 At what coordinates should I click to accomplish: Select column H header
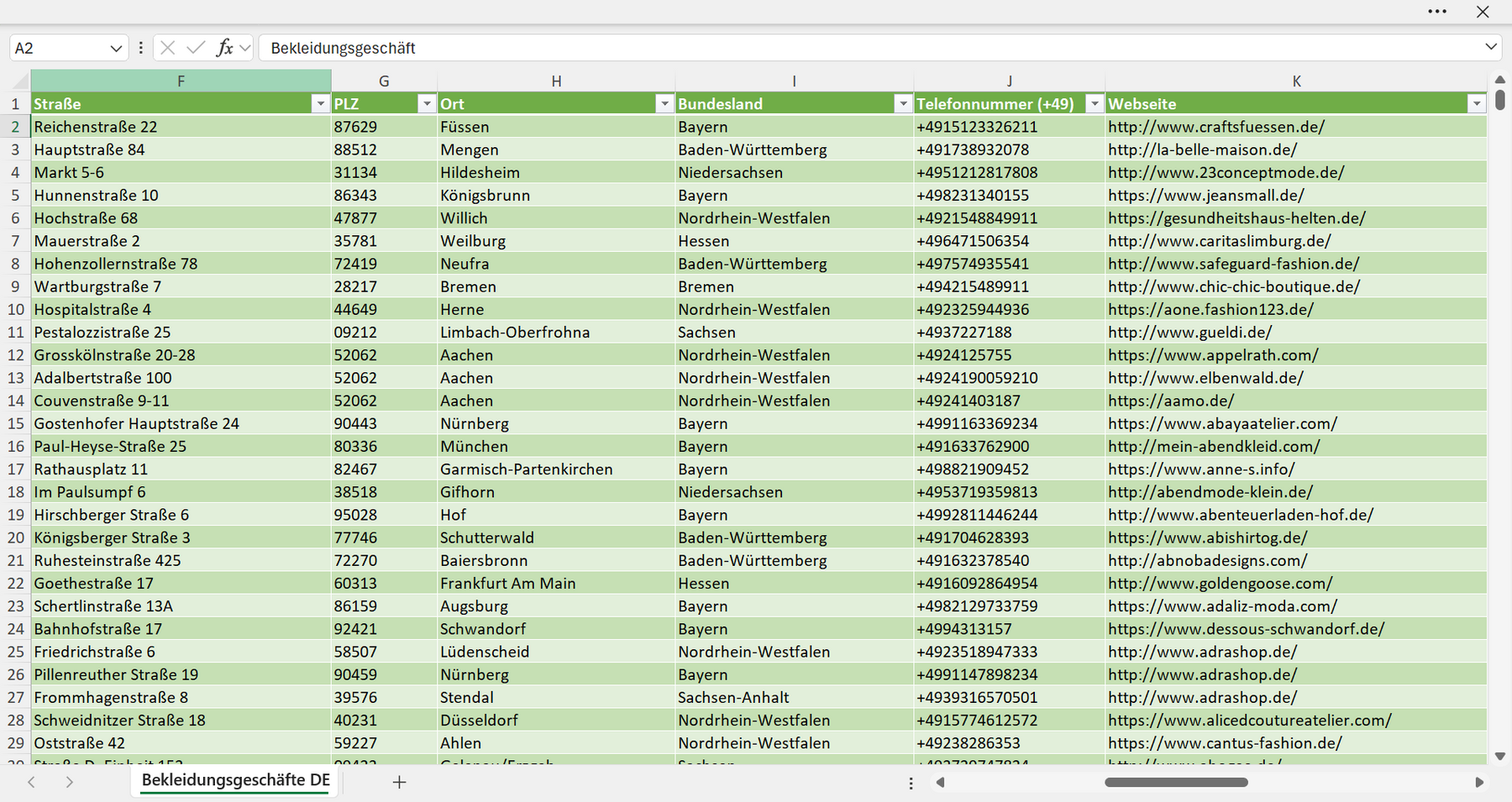tap(556, 81)
